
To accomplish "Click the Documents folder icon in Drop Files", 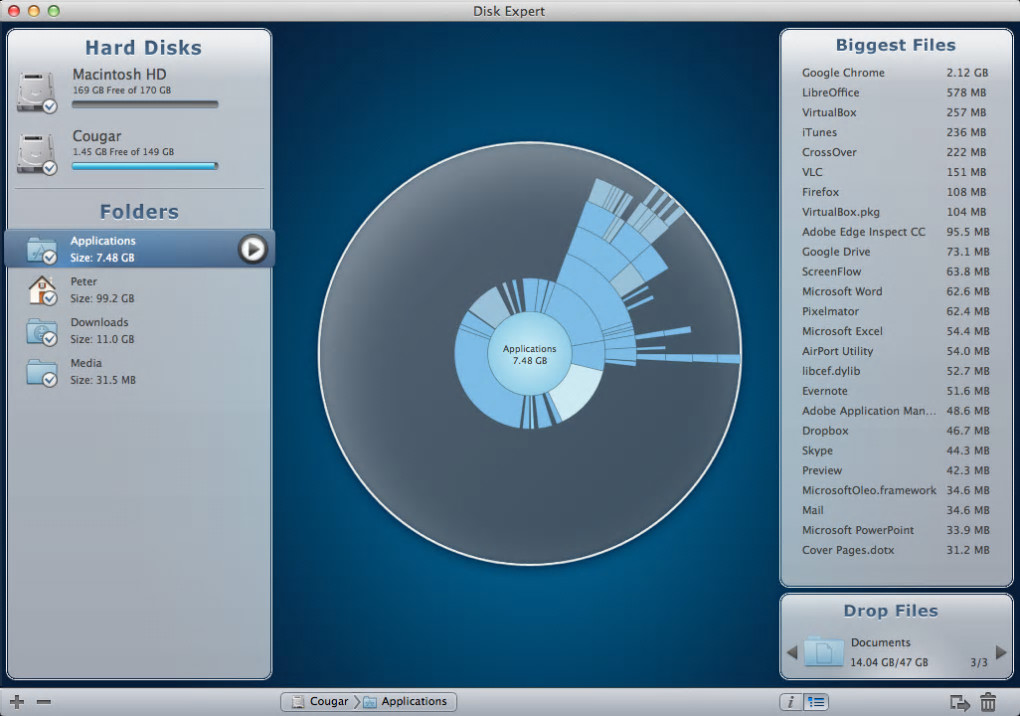I will click(x=824, y=651).
